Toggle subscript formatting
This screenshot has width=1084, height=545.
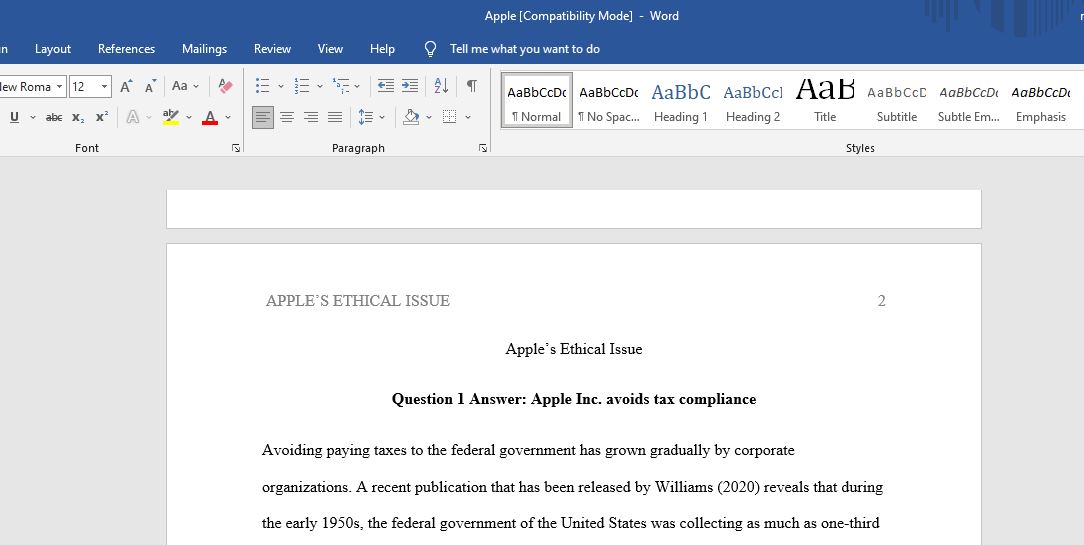coord(78,118)
